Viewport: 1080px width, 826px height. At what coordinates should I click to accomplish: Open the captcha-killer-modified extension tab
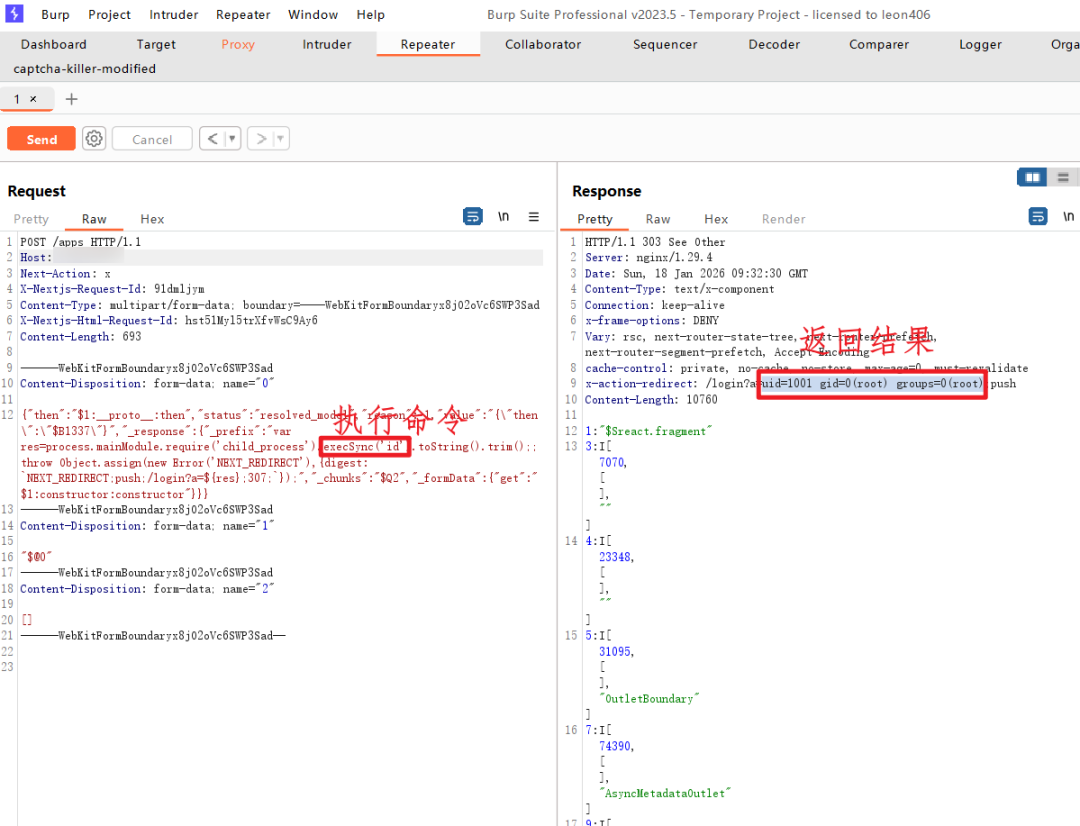[x=85, y=69]
